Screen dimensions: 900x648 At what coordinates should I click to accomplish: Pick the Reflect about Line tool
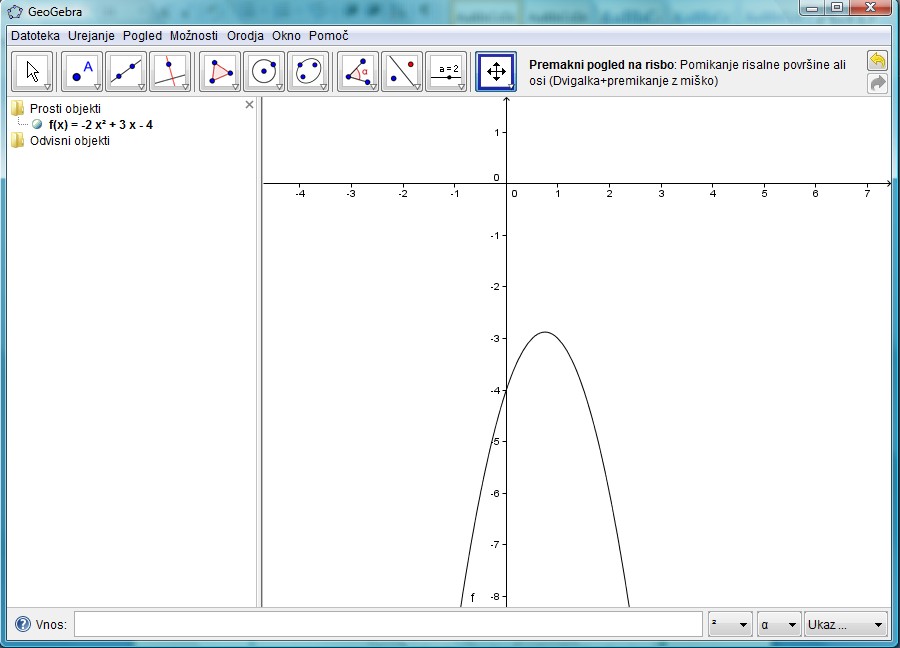(402, 72)
